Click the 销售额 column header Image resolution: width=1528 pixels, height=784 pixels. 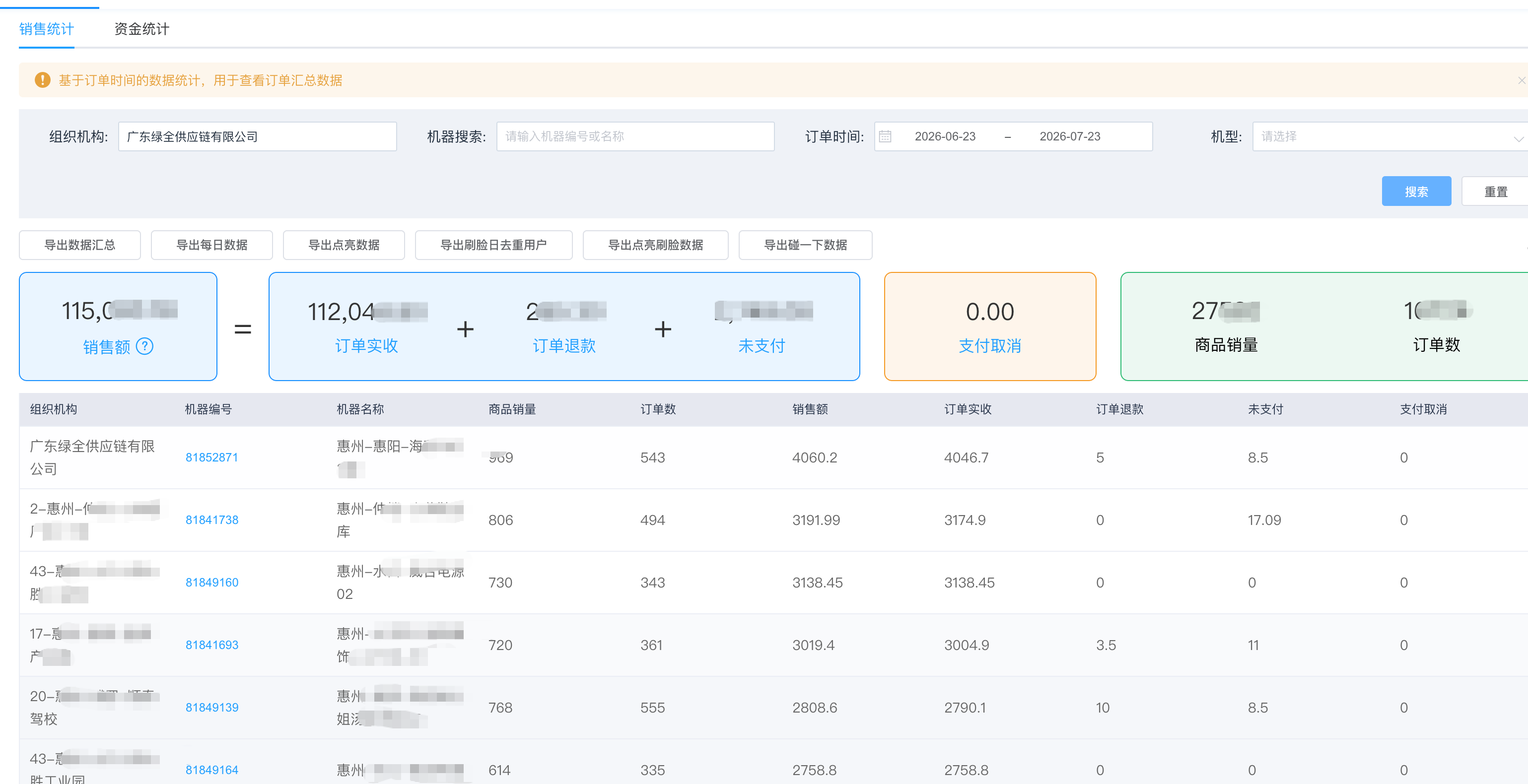click(x=810, y=409)
